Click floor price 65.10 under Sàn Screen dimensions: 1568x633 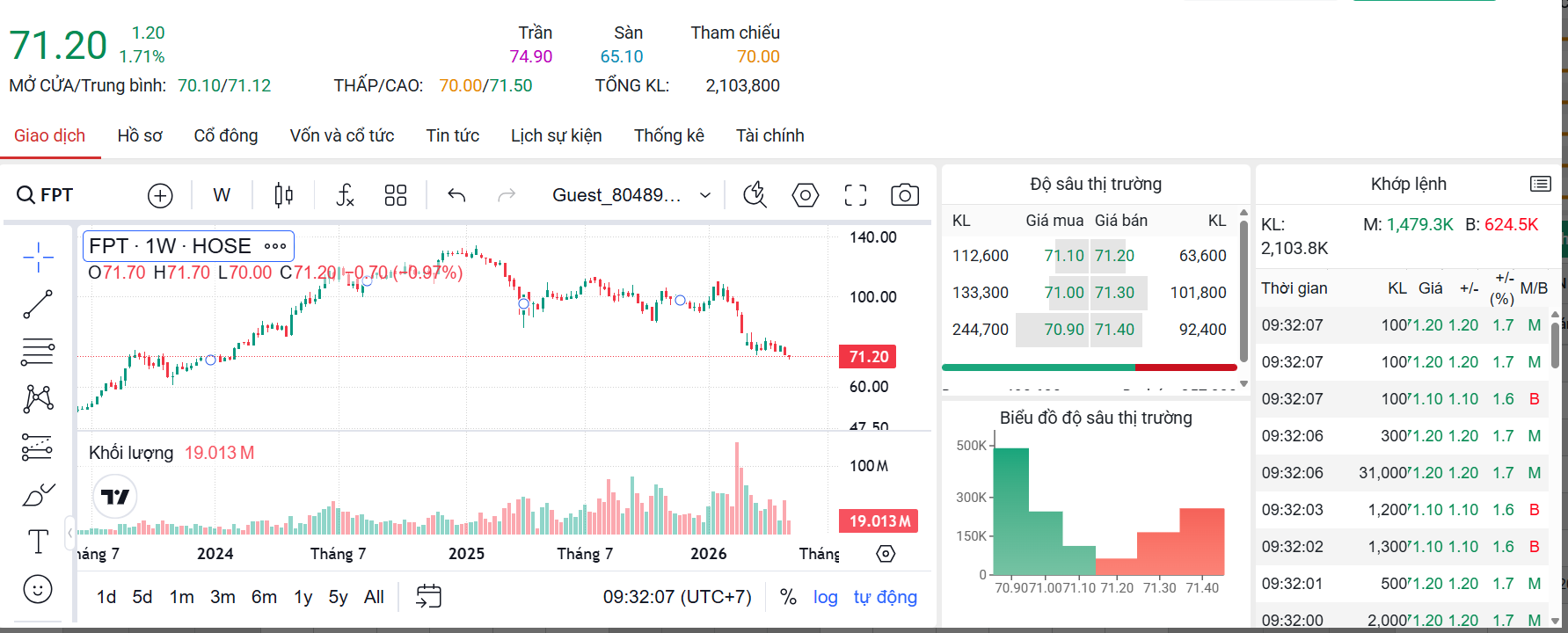point(622,56)
